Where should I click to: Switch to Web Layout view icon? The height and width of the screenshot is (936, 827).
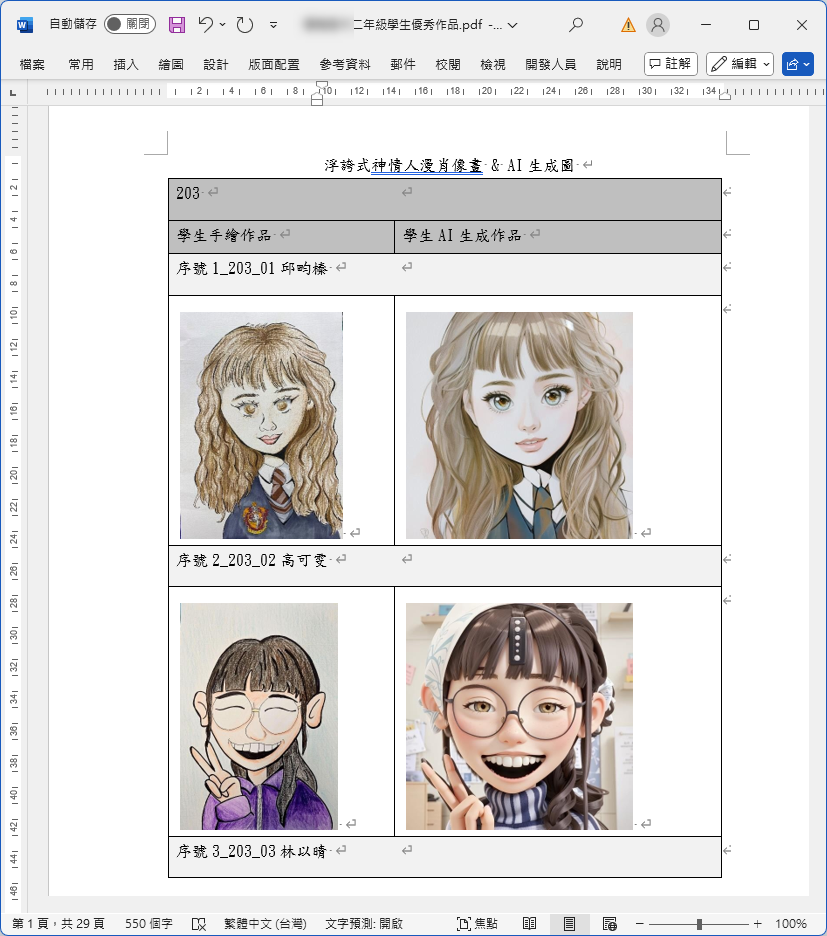pos(610,923)
